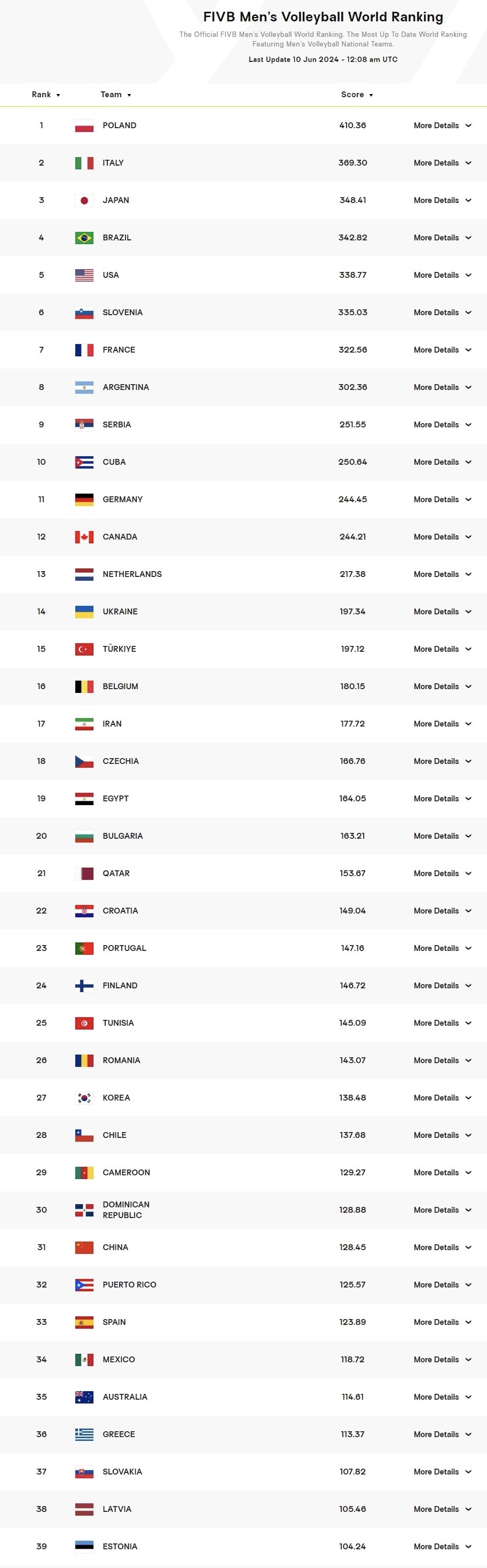487x1568 pixels.
Task: Show More Details for Dominican Republic
Action: click(x=443, y=1210)
